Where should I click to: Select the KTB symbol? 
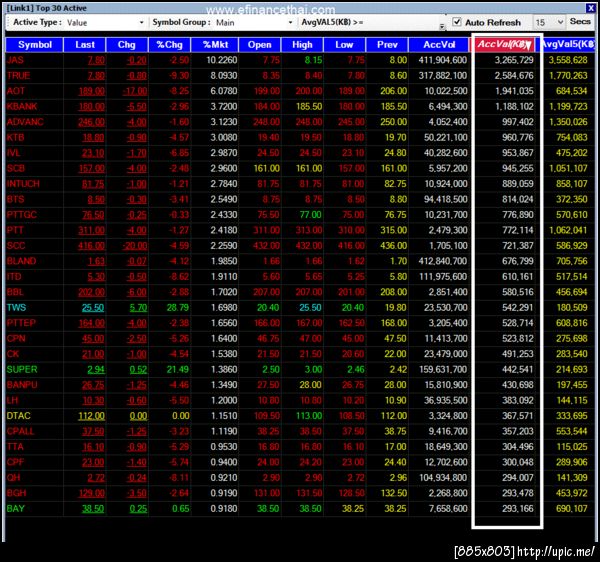tap(16, 137)
